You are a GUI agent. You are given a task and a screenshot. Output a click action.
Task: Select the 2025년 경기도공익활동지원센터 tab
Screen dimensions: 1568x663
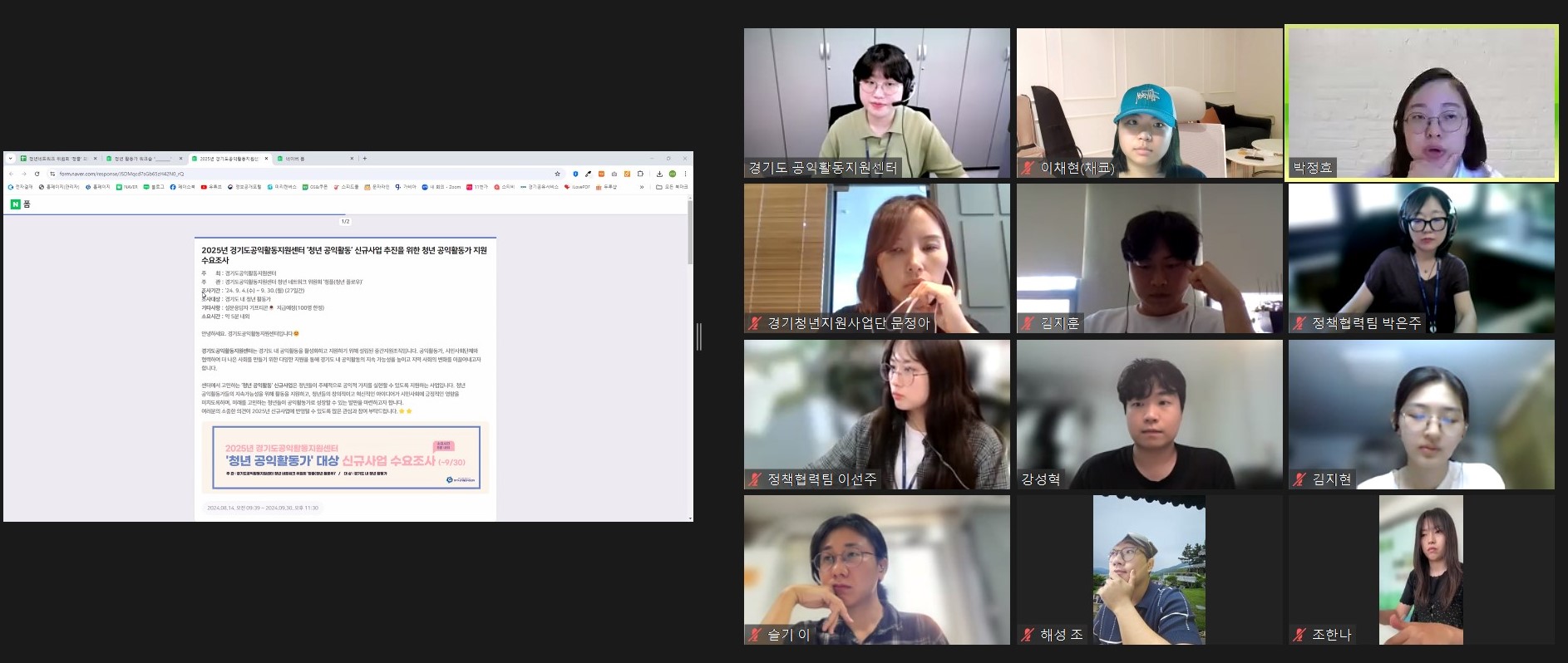coord(229,159)
